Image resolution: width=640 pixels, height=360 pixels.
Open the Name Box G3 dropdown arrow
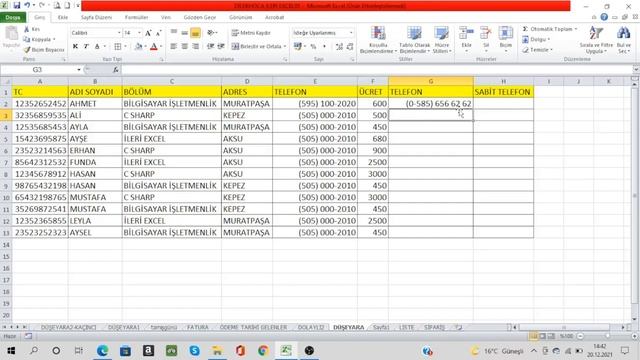coord(79,70)
